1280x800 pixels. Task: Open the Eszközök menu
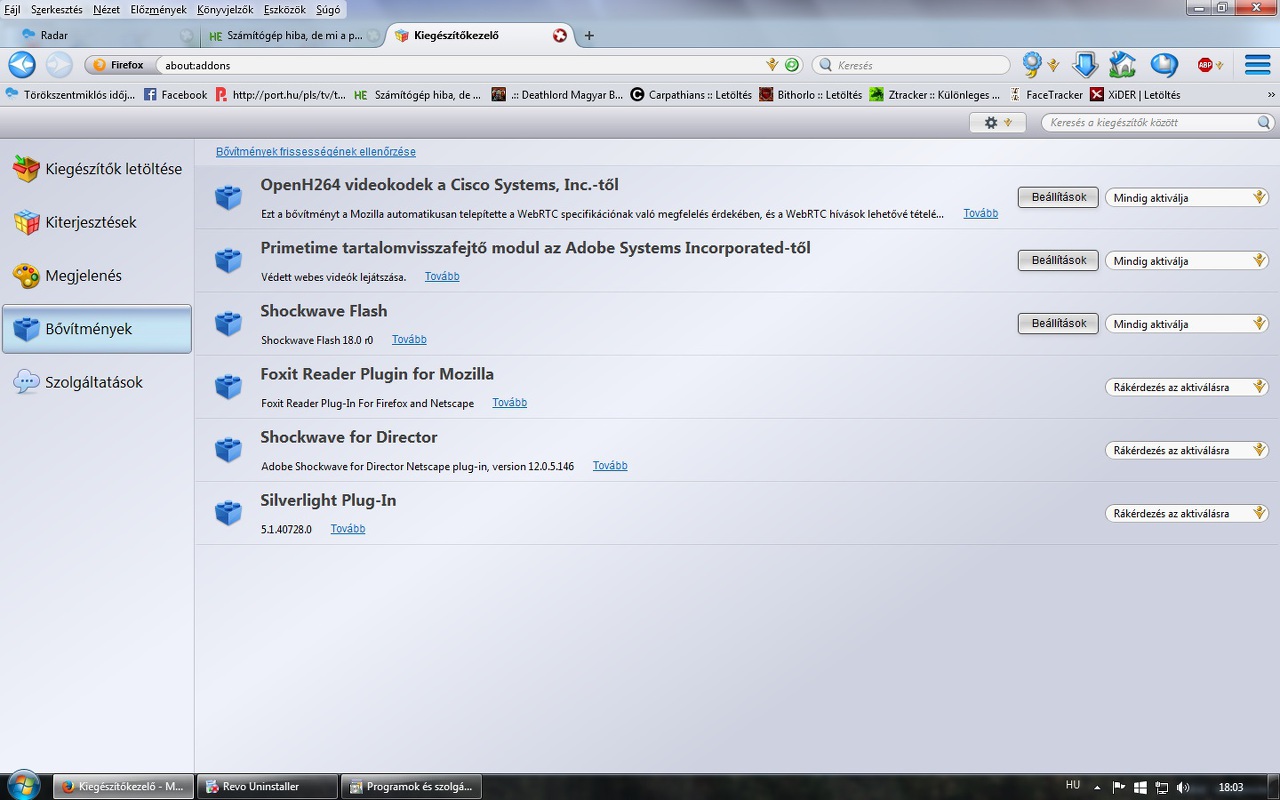tap(285, 9)
